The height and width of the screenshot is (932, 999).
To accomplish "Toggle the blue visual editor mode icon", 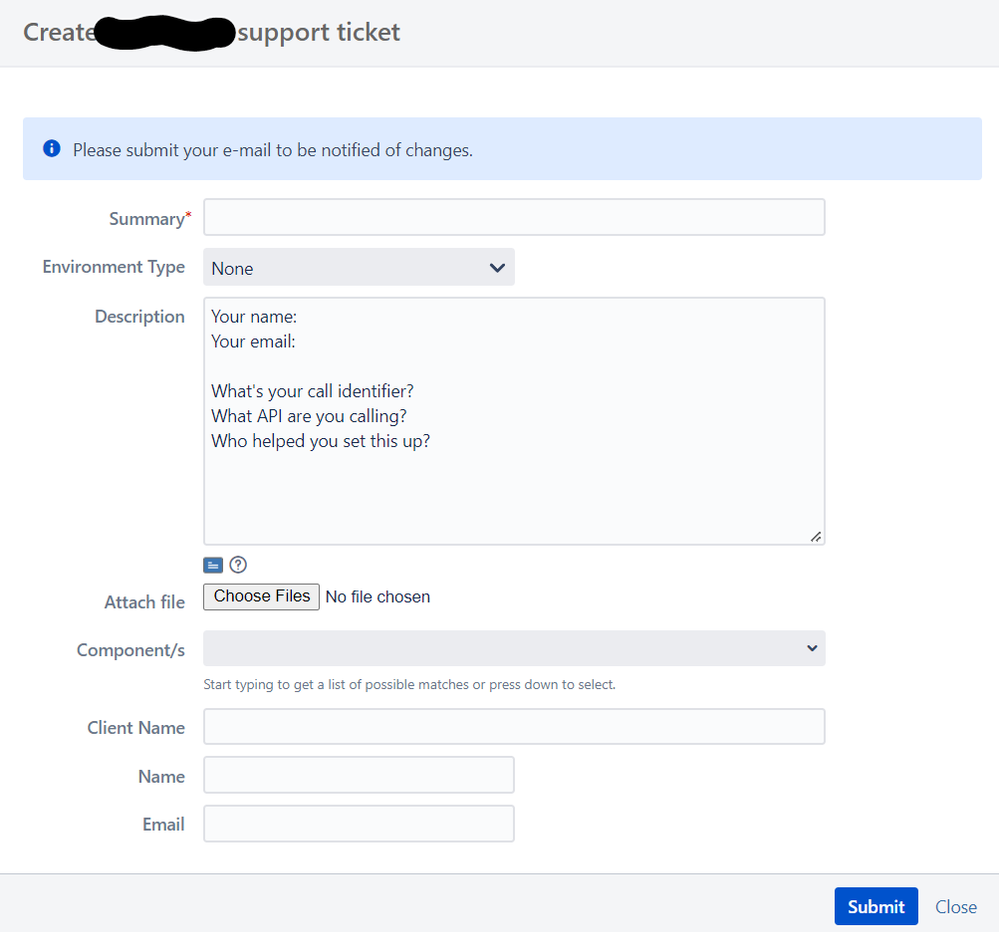I will [213, 565].
